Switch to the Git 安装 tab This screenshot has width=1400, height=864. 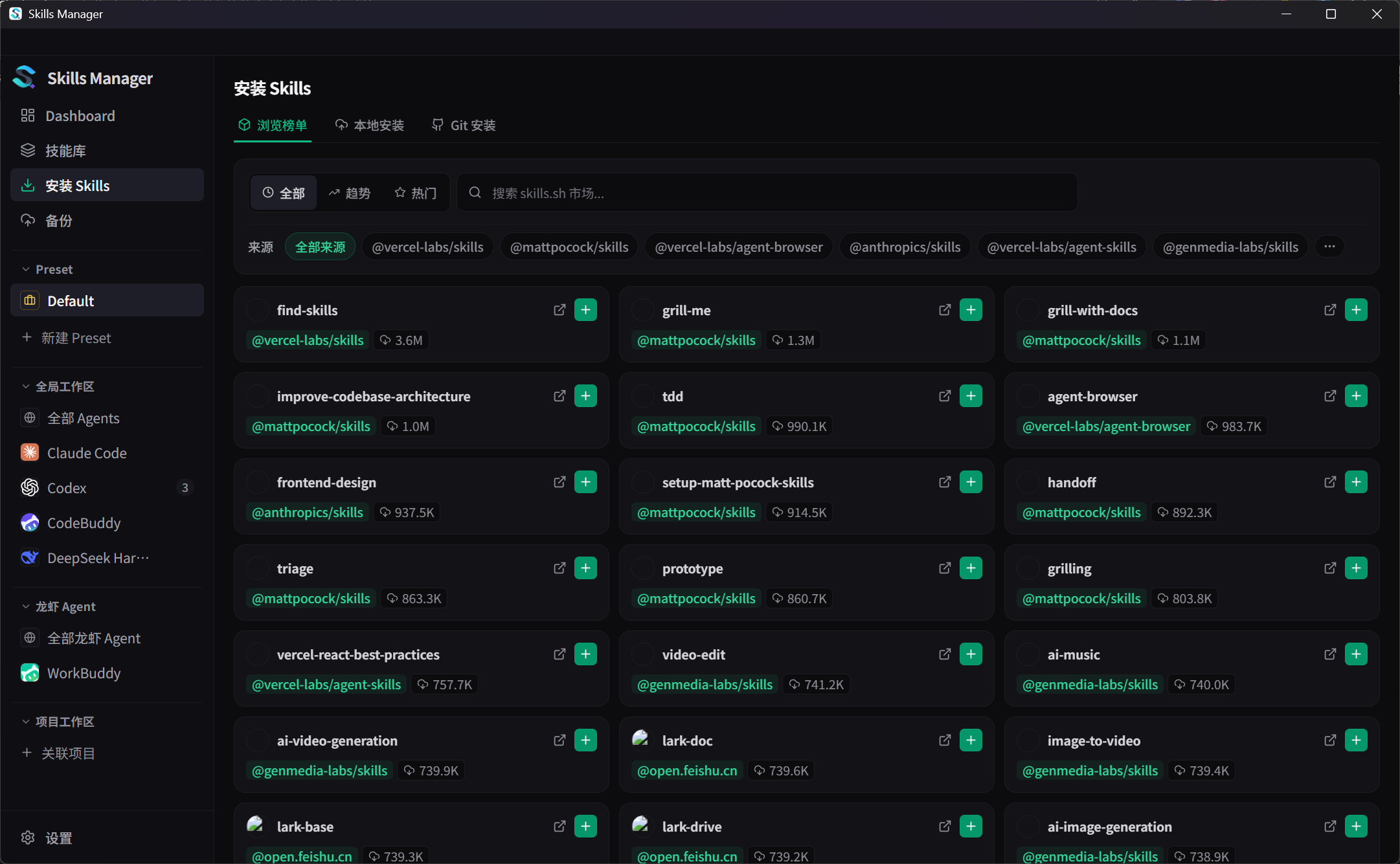point(464,125)
